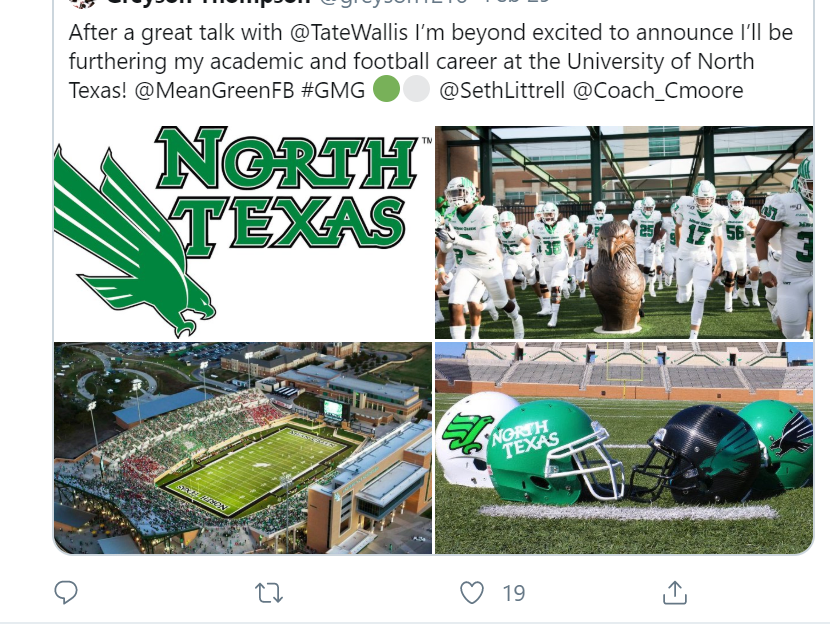The image size is (830, 624).
Task: Click the reply speech bubble icon
Action: tap(66, 592)
